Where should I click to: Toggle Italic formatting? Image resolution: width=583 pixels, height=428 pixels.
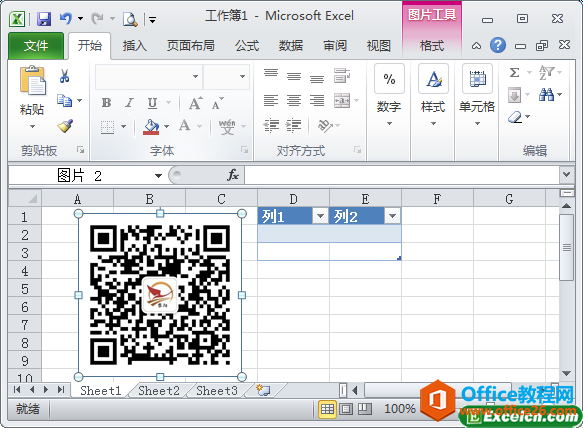pos(129,103)
